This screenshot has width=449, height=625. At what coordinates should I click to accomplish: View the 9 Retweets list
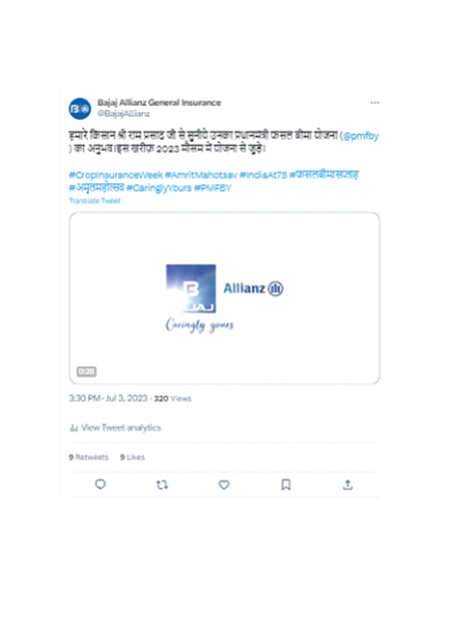(89, 457)
